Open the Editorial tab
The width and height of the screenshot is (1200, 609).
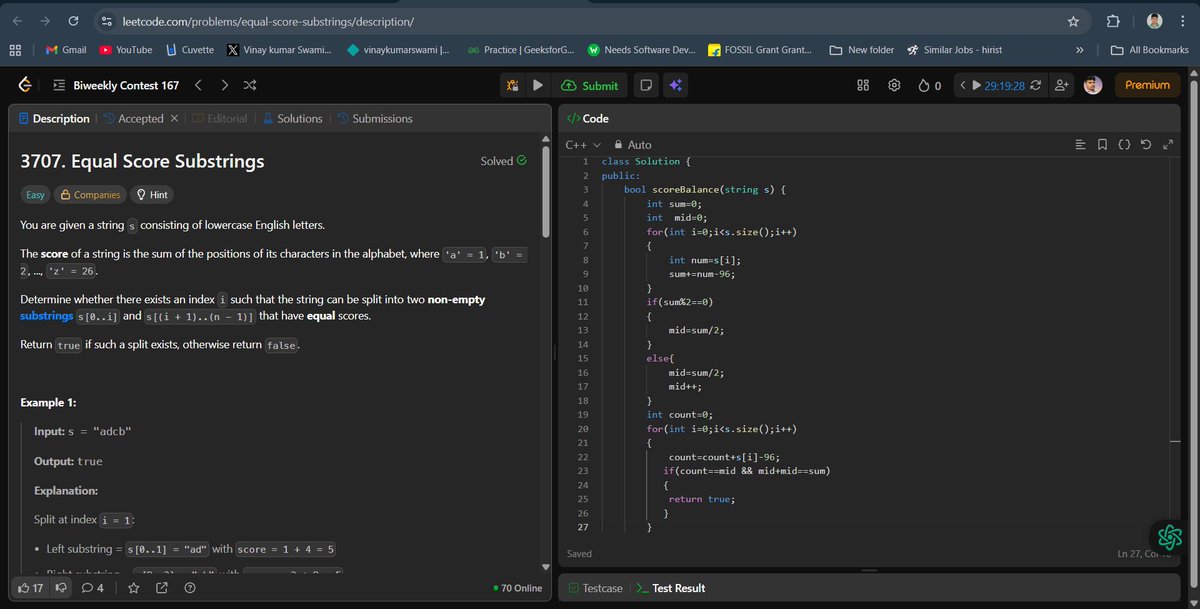pyautogui.click(x=220, y=119)
